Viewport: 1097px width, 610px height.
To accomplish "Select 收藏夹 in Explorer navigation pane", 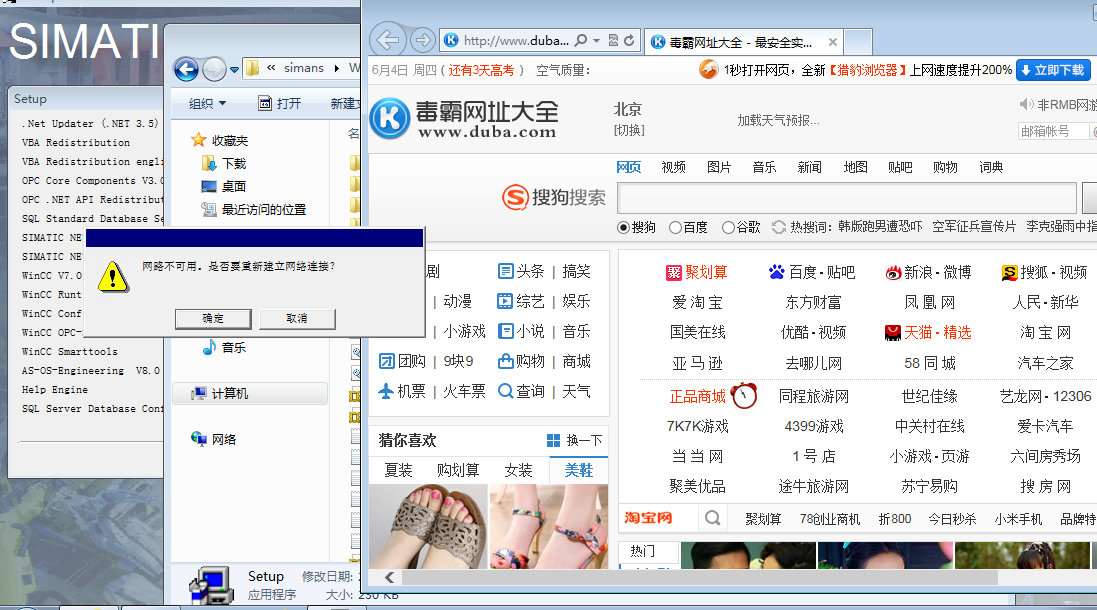I will coord(229,141).
